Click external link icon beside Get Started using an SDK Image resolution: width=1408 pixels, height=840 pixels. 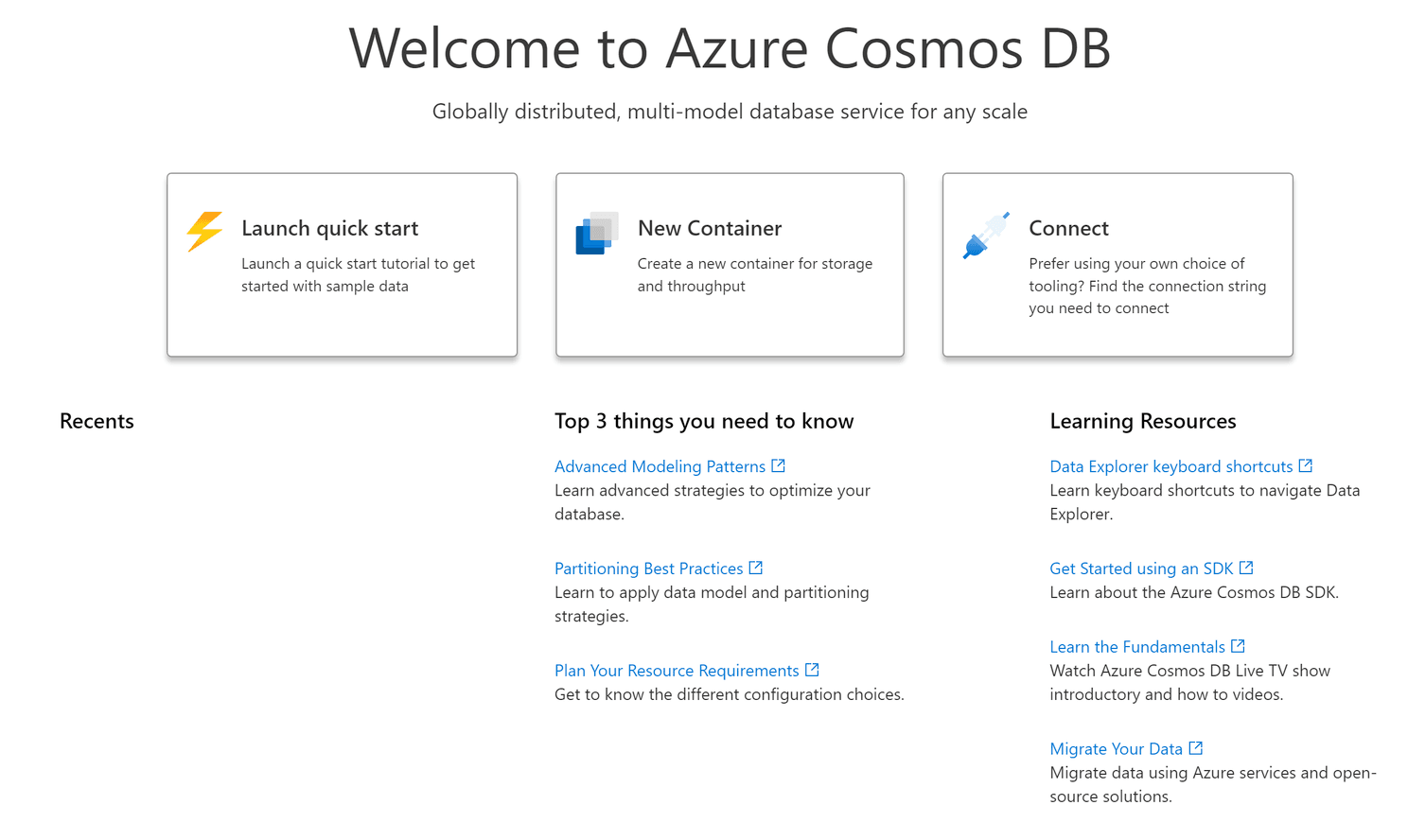pyautogui.click(x=1246, y=568)
